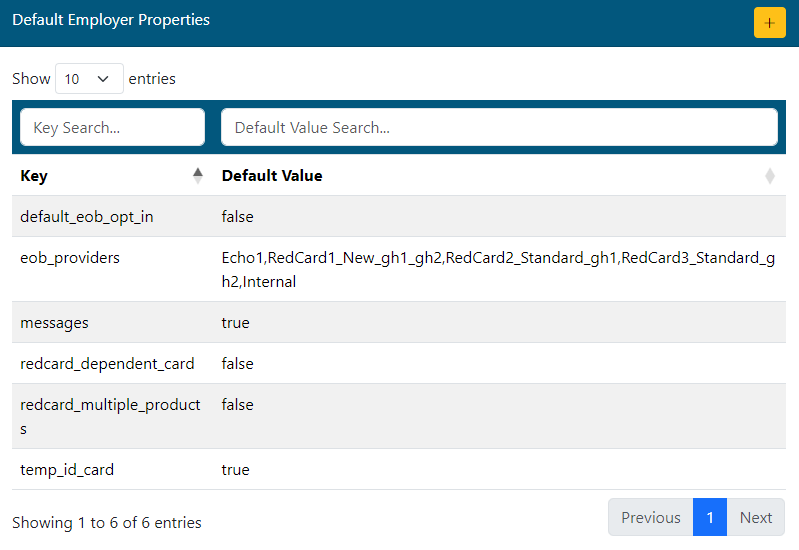Select the eob_providers key cell
Viewport: 799px width, 550px height.
(x=70, y=258)
